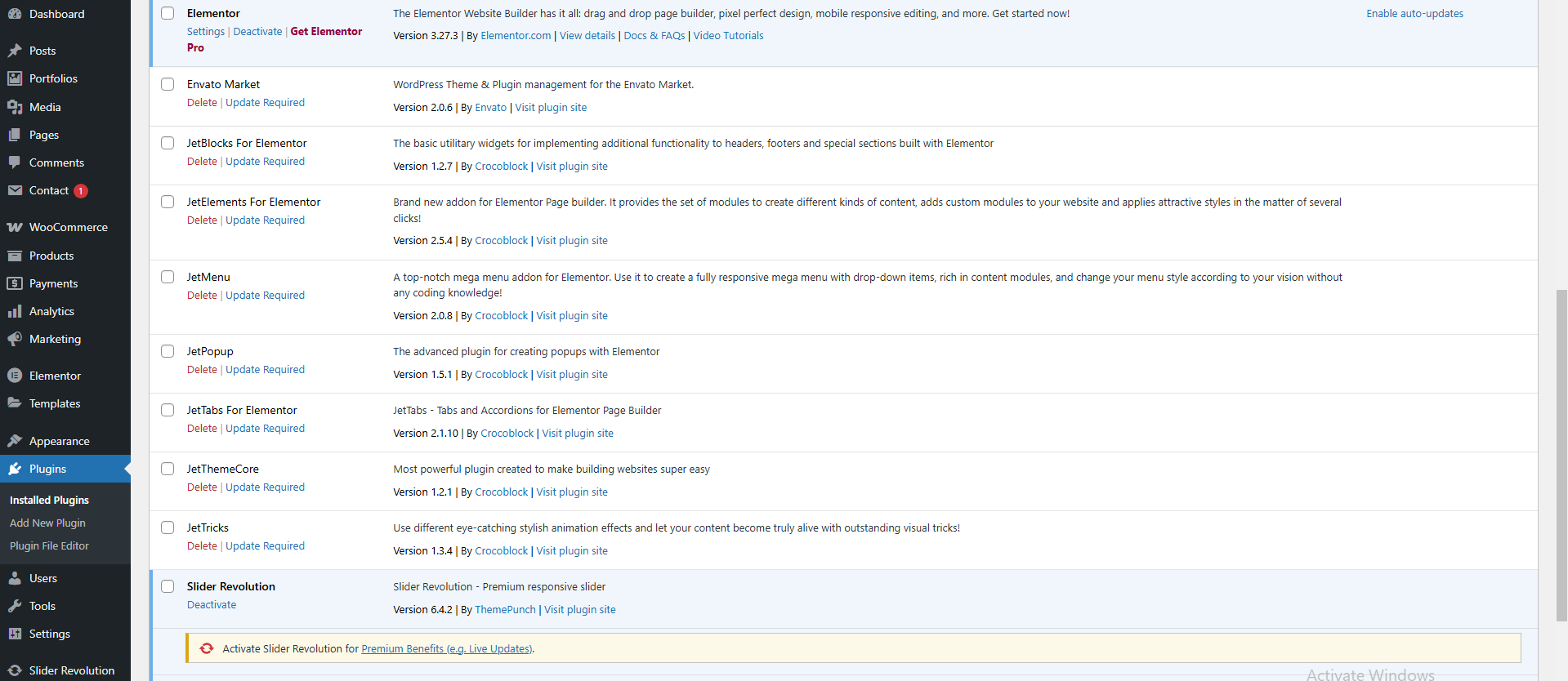Image resolution: width=1568 pixels, height=681 pixels.
Task: Open Add New Plugin submenu item
Action: coord(47,523)
